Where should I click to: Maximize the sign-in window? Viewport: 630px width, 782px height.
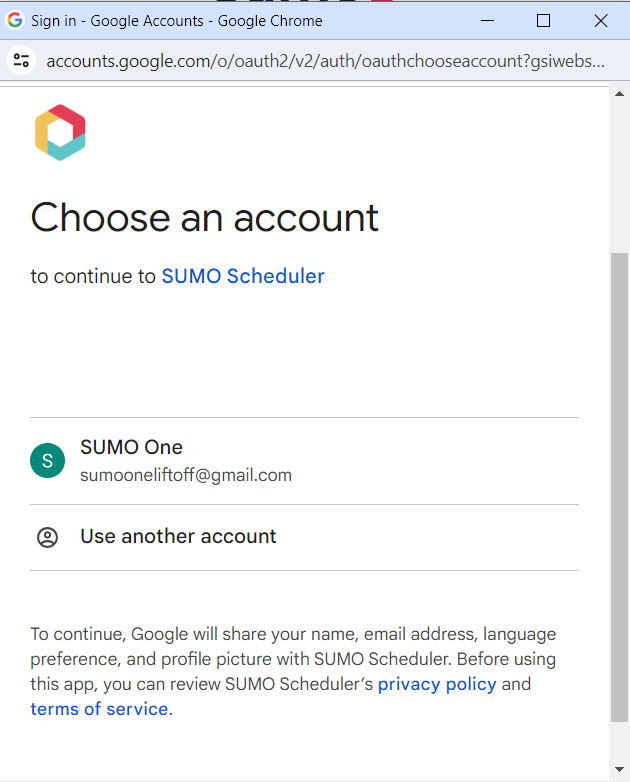(543, 20)
